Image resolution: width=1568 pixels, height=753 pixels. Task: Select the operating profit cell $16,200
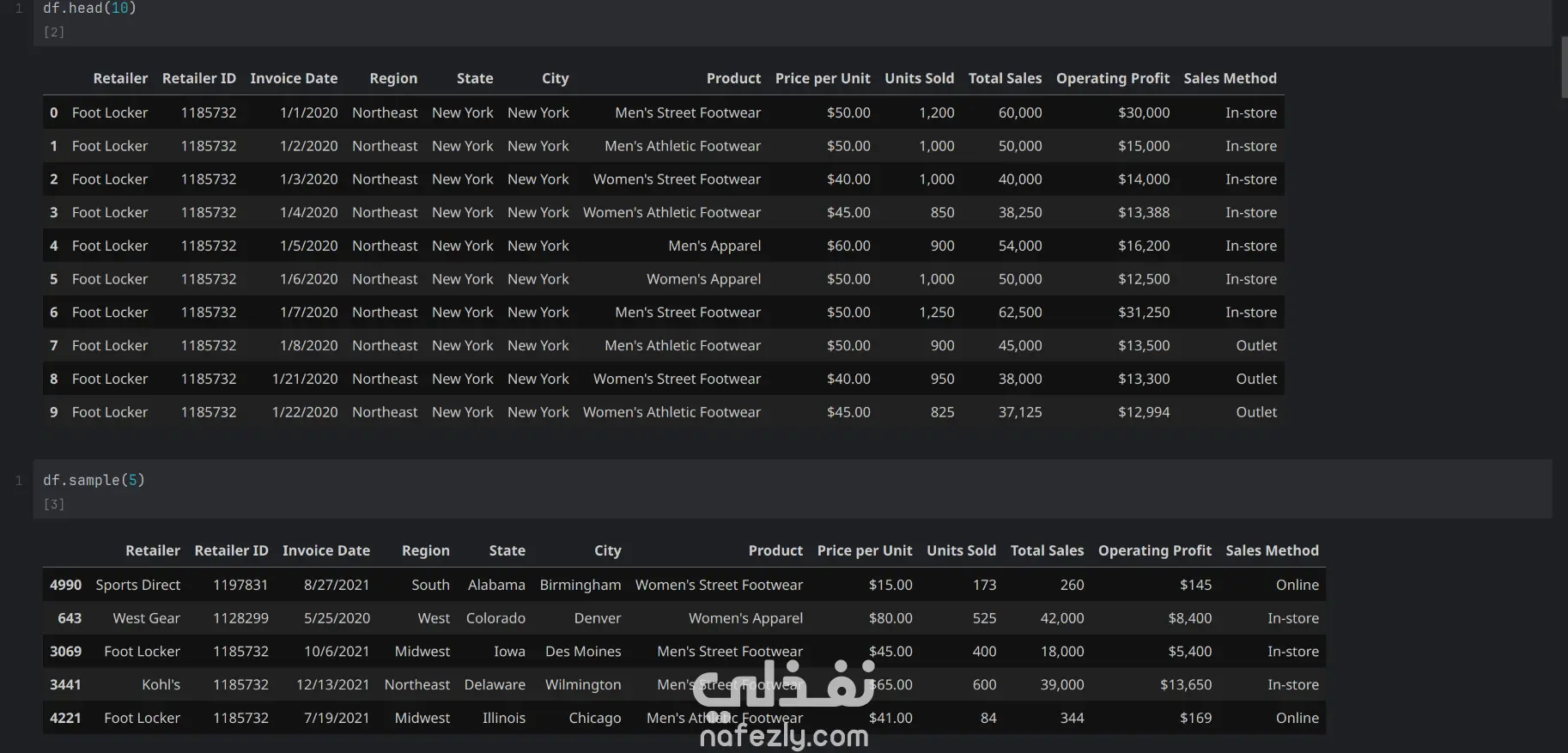point(1144,246)
